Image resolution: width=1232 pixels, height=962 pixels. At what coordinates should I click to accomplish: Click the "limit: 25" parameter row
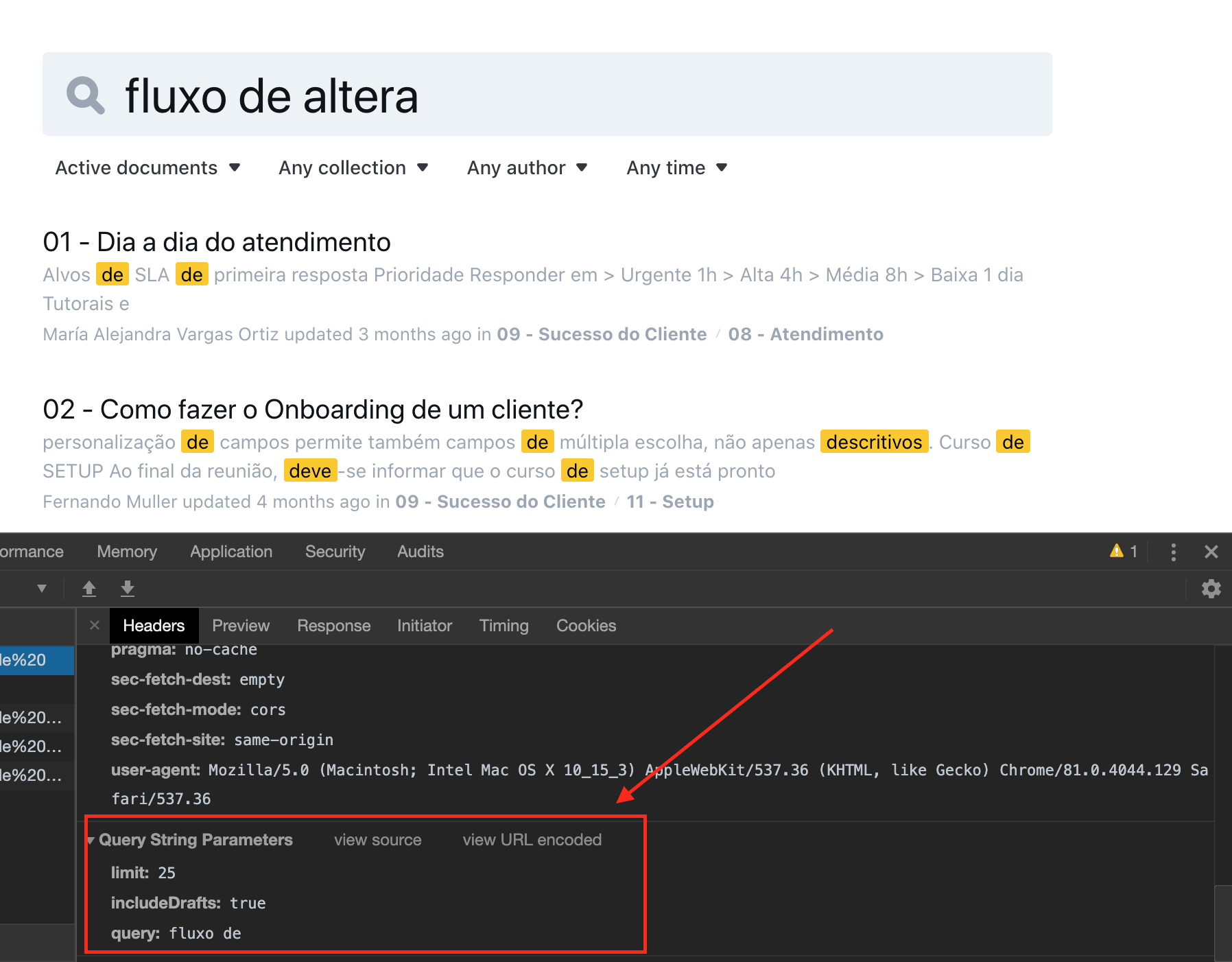(143, 873)
